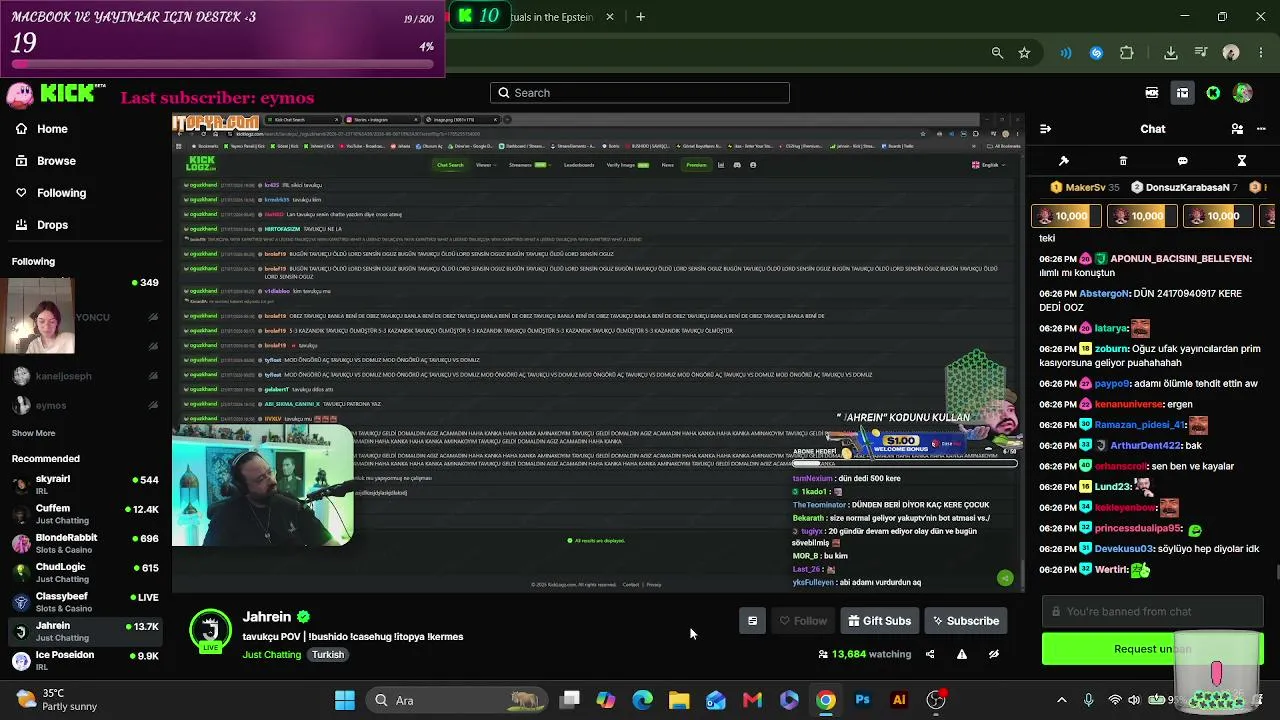Open the Chrome profile avatar
The height and width of the screenshot is (720, 1280).
pos(1231,53)
